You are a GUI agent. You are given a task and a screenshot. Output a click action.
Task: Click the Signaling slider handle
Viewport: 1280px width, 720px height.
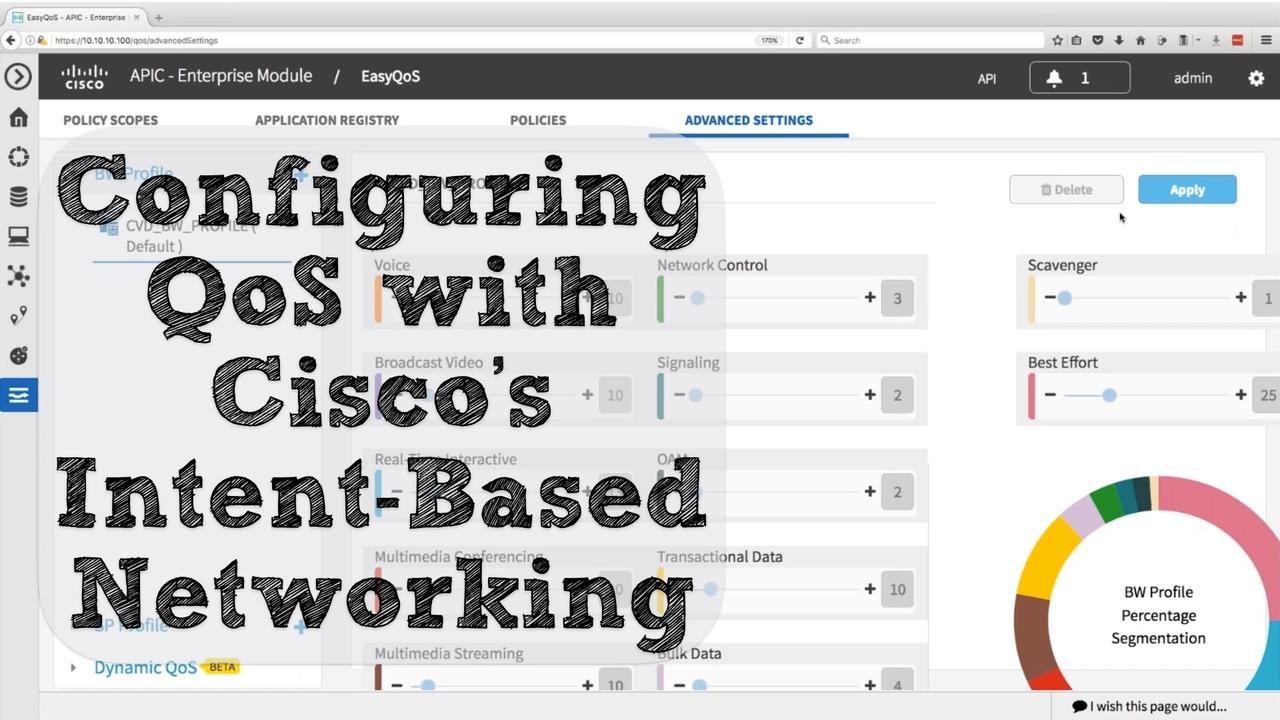695,395
